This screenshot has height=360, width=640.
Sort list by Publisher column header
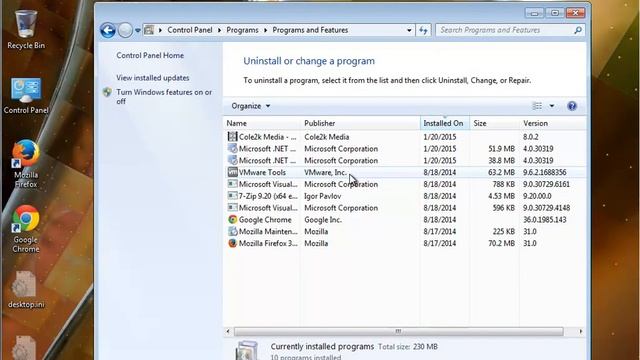[x=360, y=123]
